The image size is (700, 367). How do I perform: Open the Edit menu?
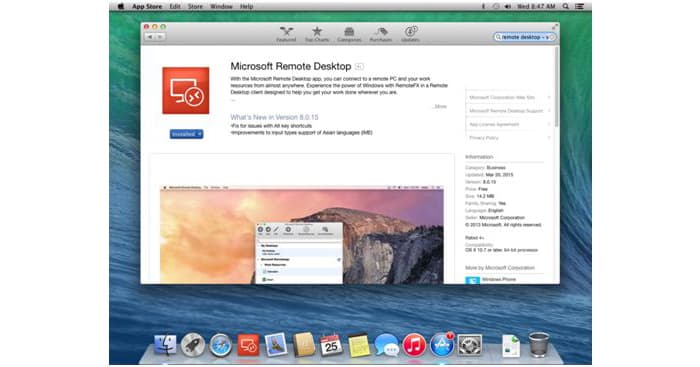(175, 6)
